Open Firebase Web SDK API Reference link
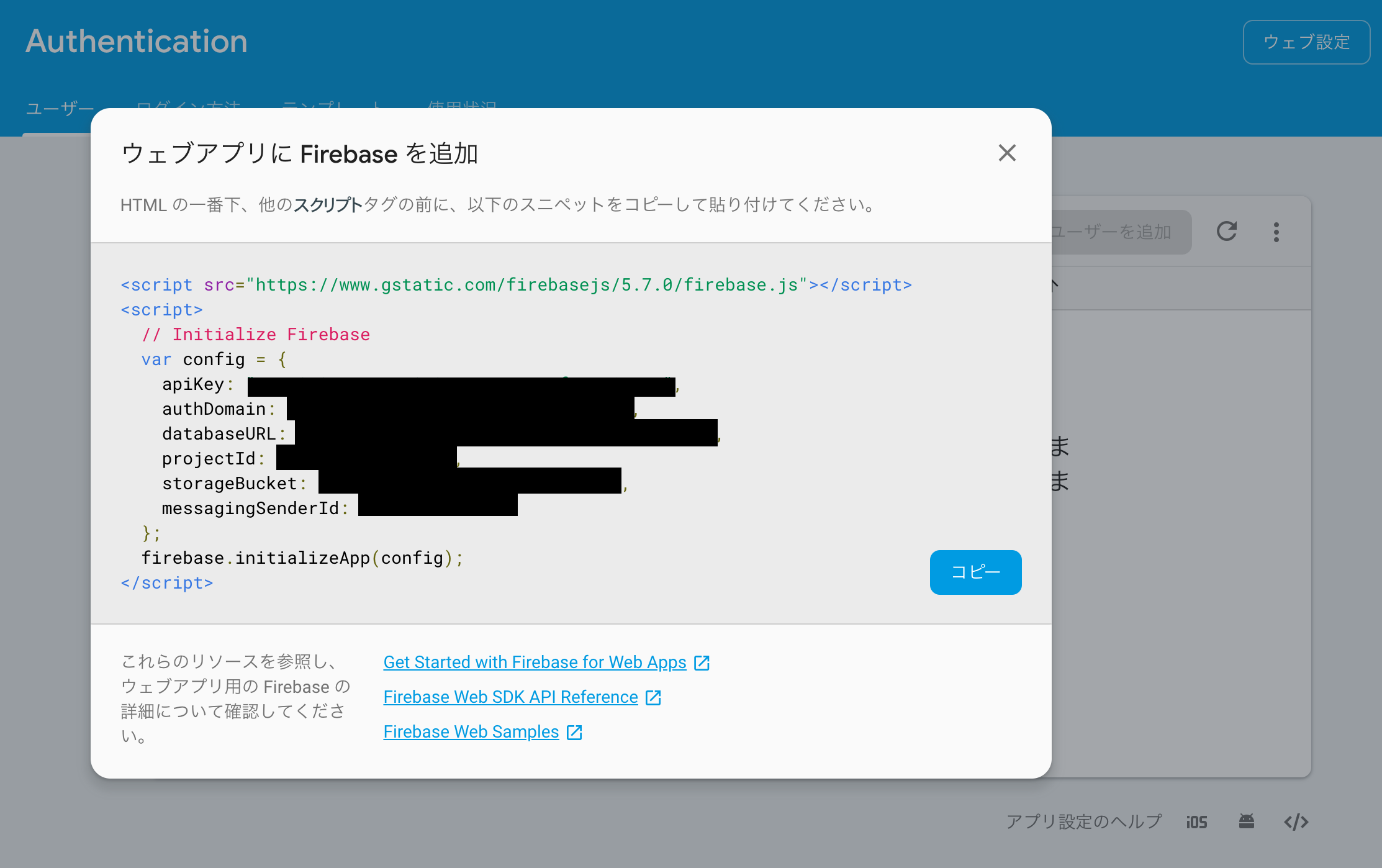 tap(510, 697)
